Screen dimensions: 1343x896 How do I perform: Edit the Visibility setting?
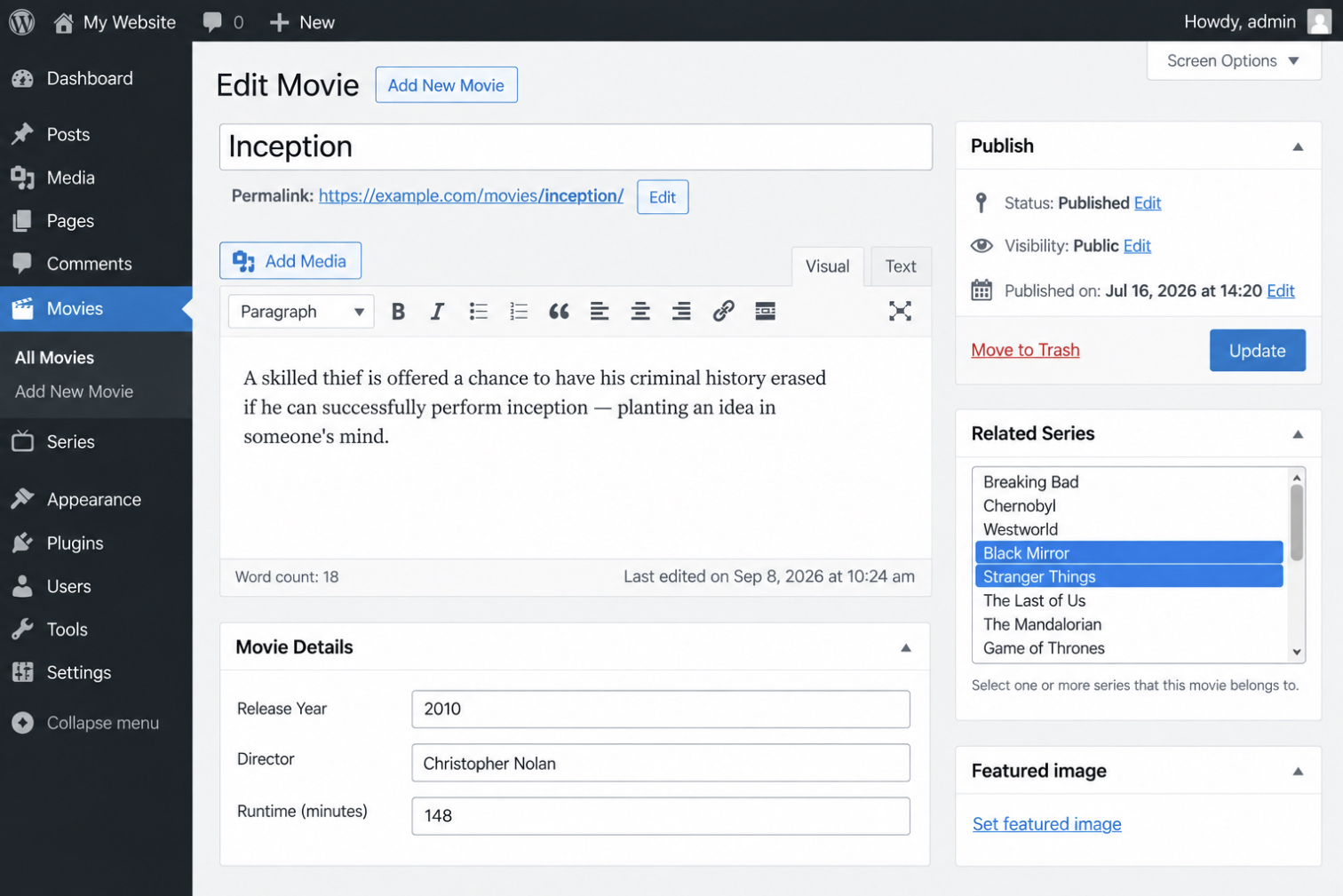pos(1137,246)
